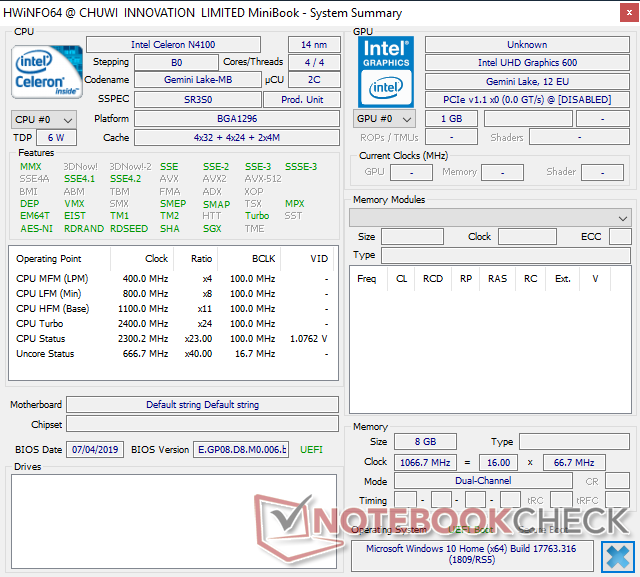Image resolution: width=640 pixels, height=577 pixels.
Task: Click the PCIe v1.1 x0 DISABLED field
Action: tap(527, 100)
